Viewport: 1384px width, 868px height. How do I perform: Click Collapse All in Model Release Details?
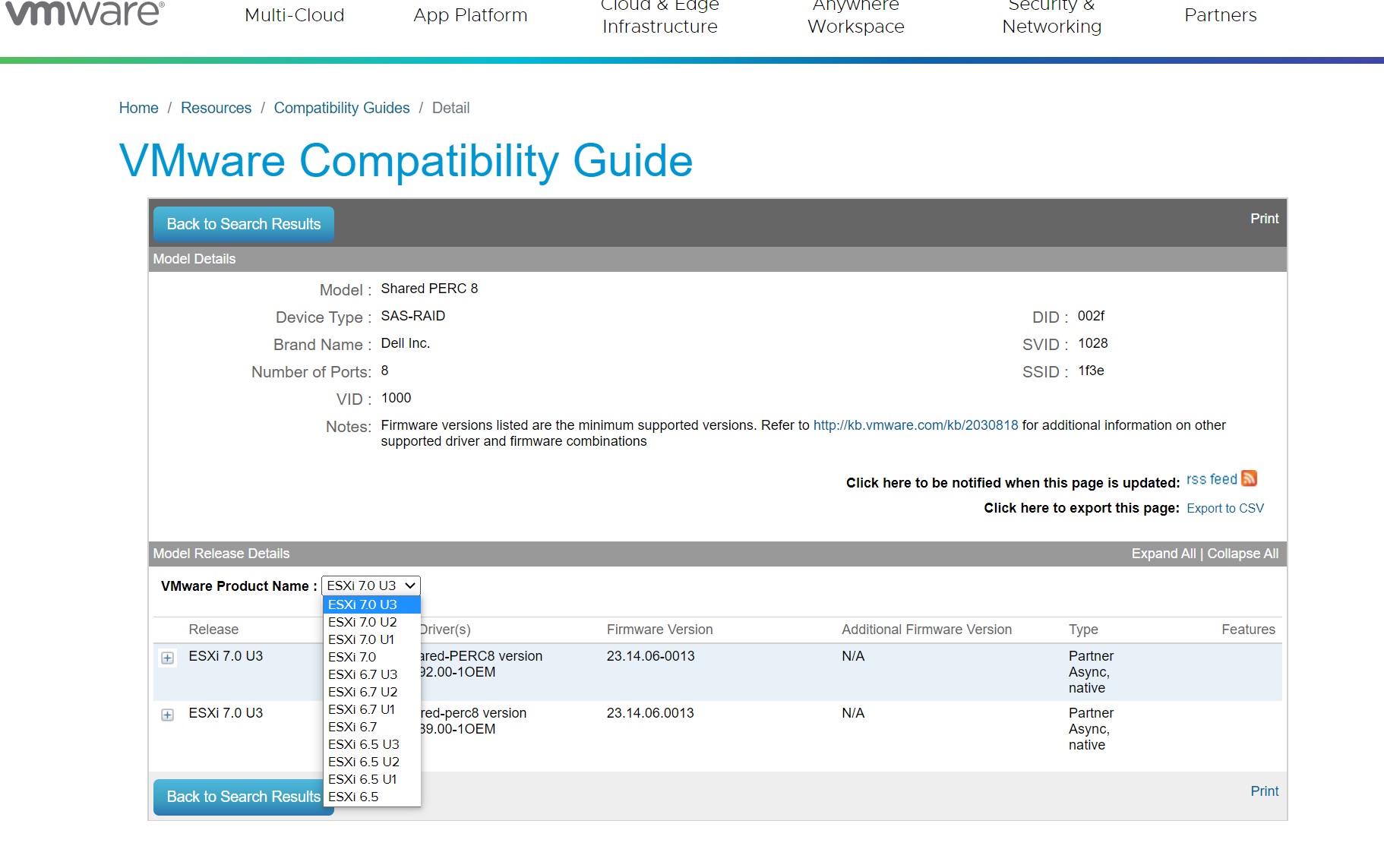click(1241, 554)
